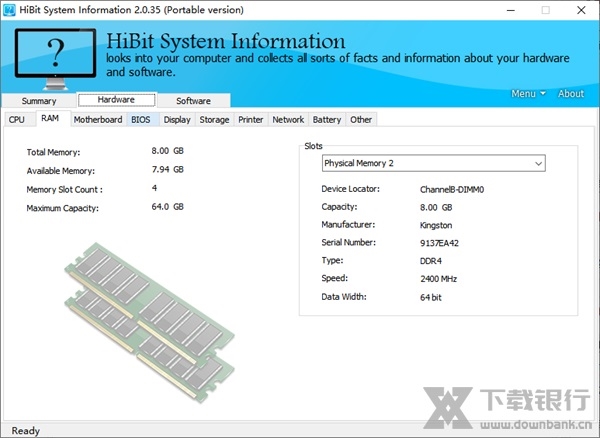Image resolution: width=600 pixels, height=438 pixels.
Task: Minimize the HiBit window
Action: coord(510,10)
